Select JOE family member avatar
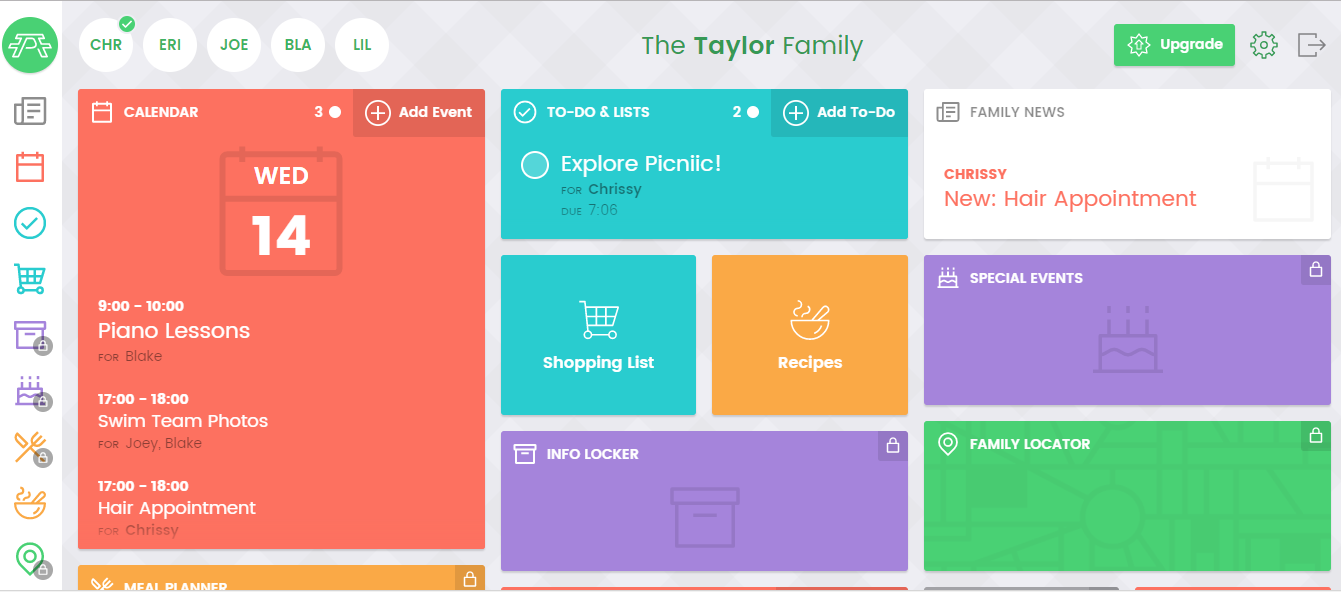Screen dimensions: 1341x592 click(234, 45)
